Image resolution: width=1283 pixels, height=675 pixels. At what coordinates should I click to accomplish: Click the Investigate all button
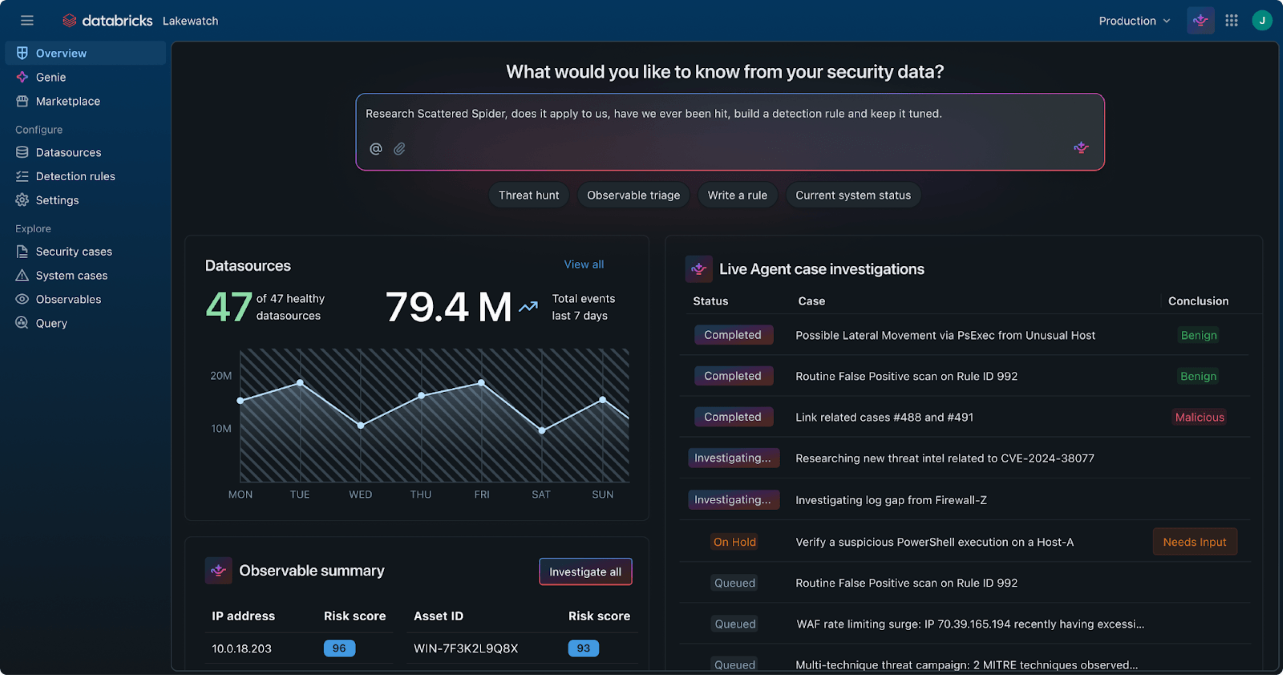tap(585, 572)
